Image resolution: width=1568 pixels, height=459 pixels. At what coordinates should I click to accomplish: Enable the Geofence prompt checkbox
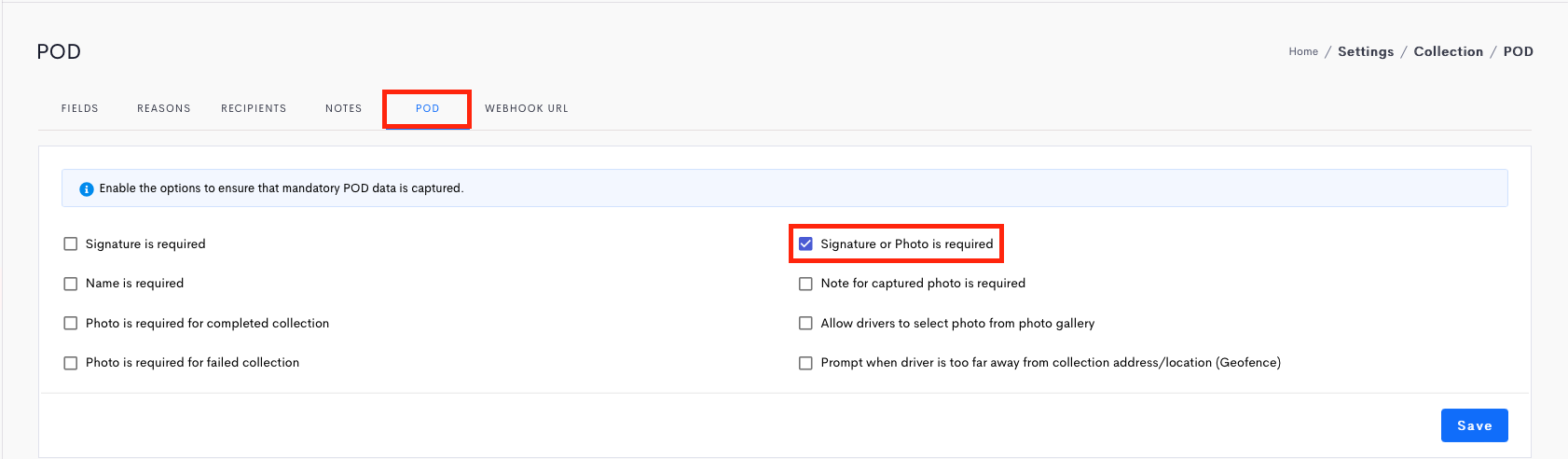(x=805, y=363)
